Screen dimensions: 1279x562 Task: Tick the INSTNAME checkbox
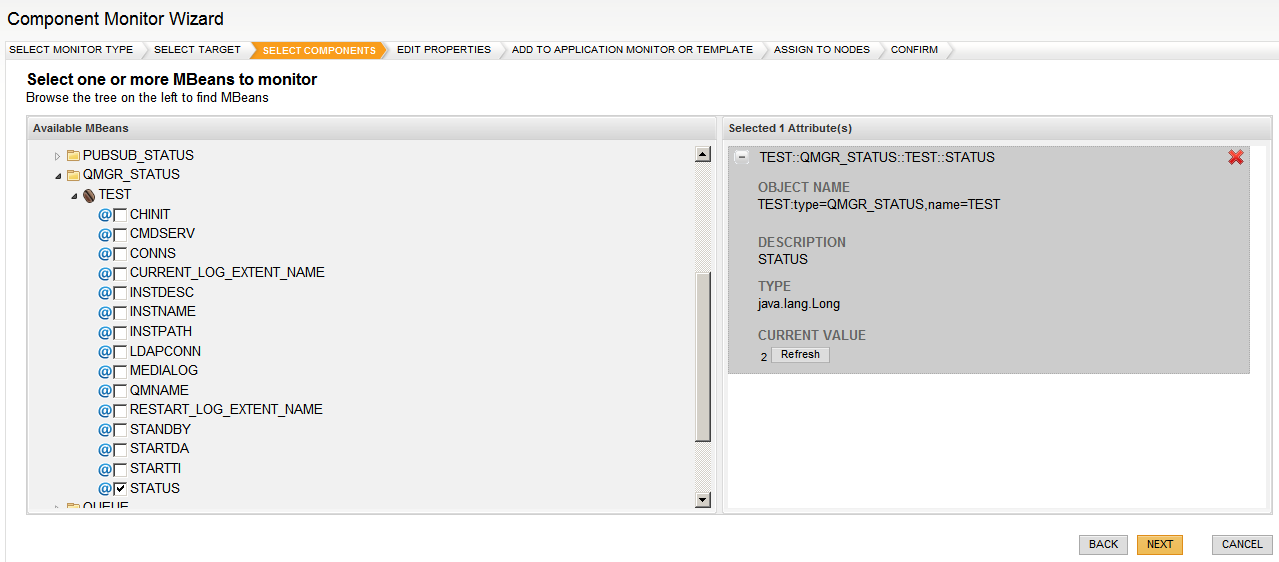[120, 312]
